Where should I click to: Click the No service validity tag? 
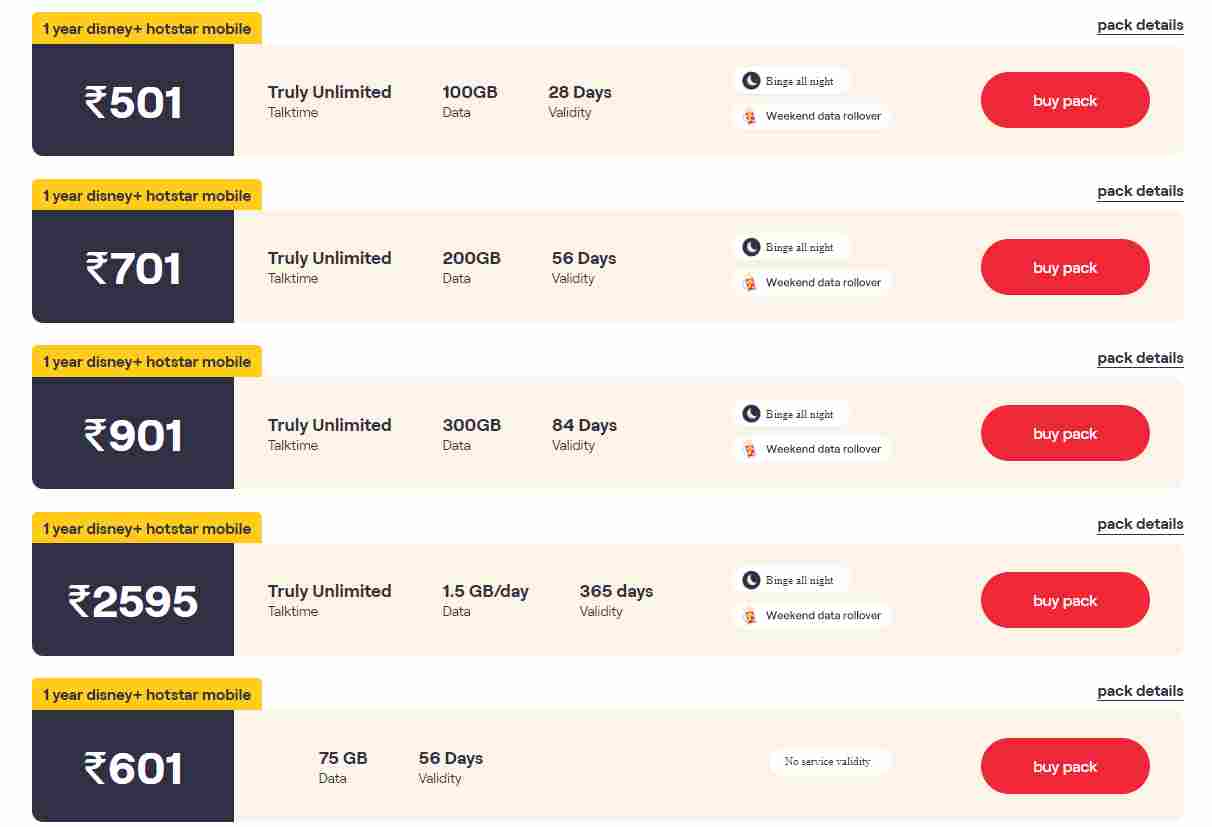click(828, 761)
